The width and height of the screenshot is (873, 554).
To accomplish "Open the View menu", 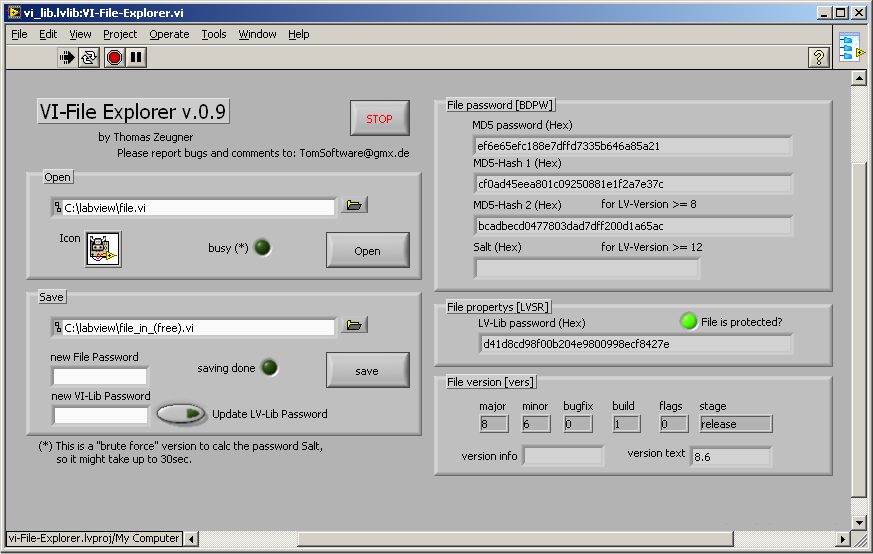I will pyautogui.click(x=80, y=35).
